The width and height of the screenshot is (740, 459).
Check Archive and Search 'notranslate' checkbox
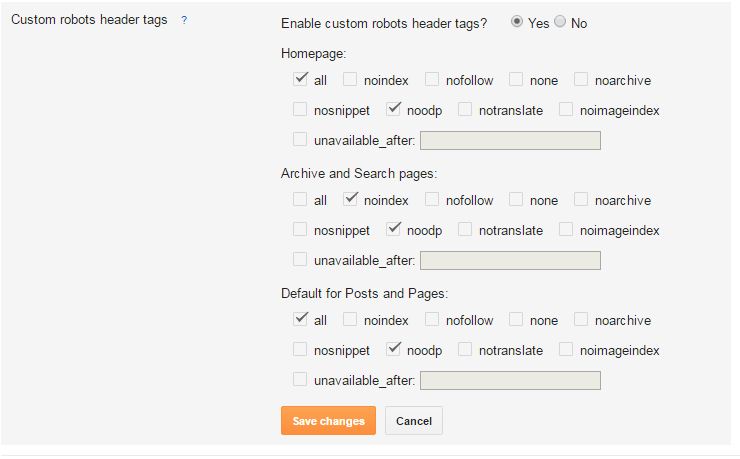pyautogui.click(x=465, y=229)
